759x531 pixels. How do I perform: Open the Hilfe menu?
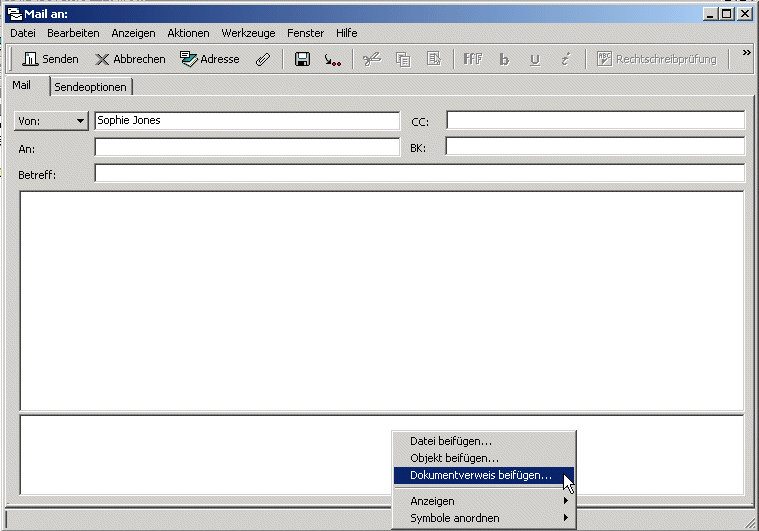point(347,33)
